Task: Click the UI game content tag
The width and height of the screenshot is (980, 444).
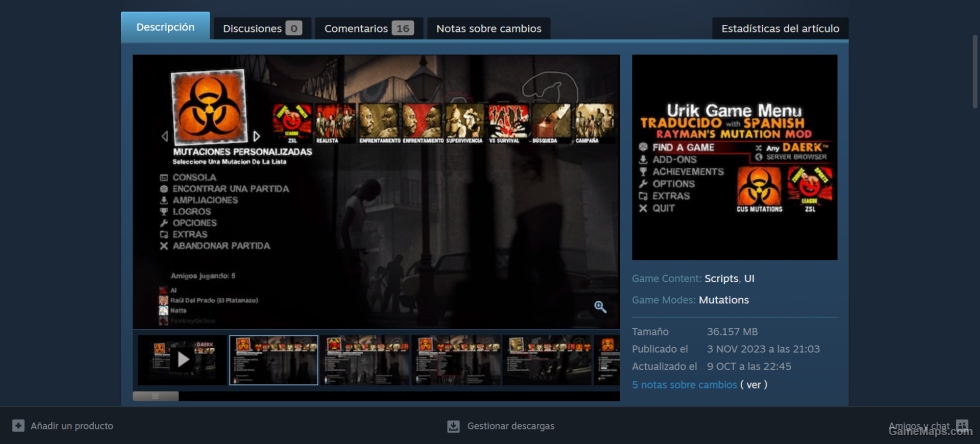Action: (749, 278)
